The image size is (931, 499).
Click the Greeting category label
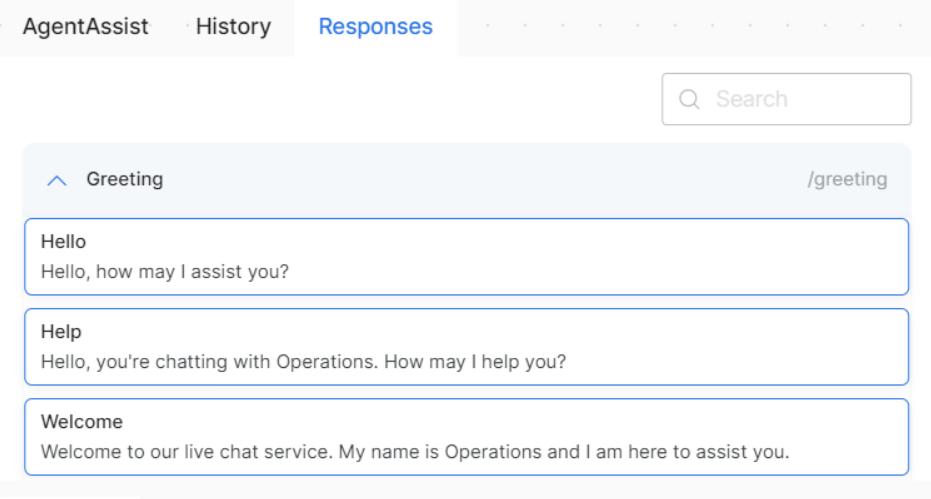pyautogui.click(x=124, y=179)
